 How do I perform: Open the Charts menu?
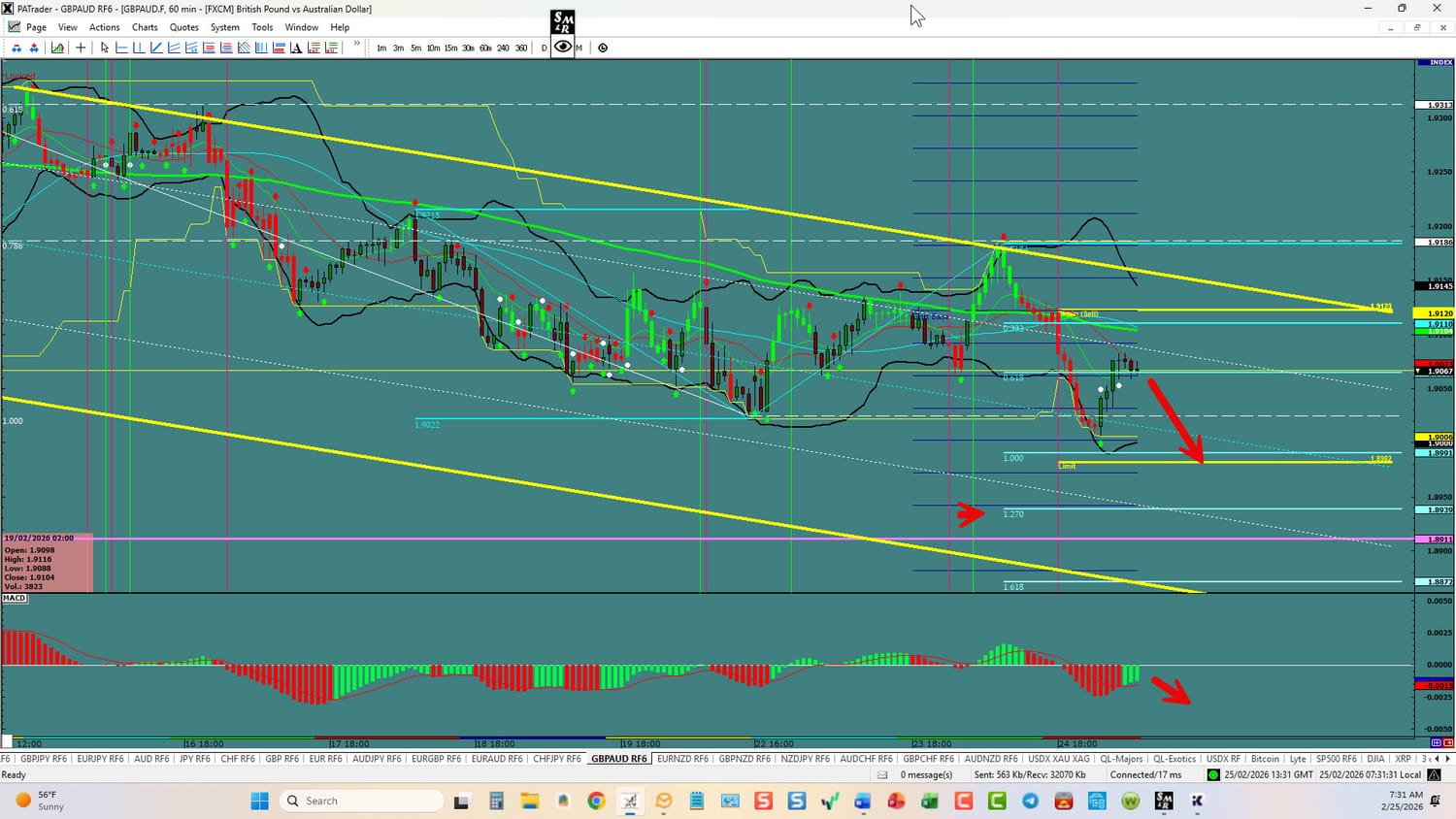point(145,27)
